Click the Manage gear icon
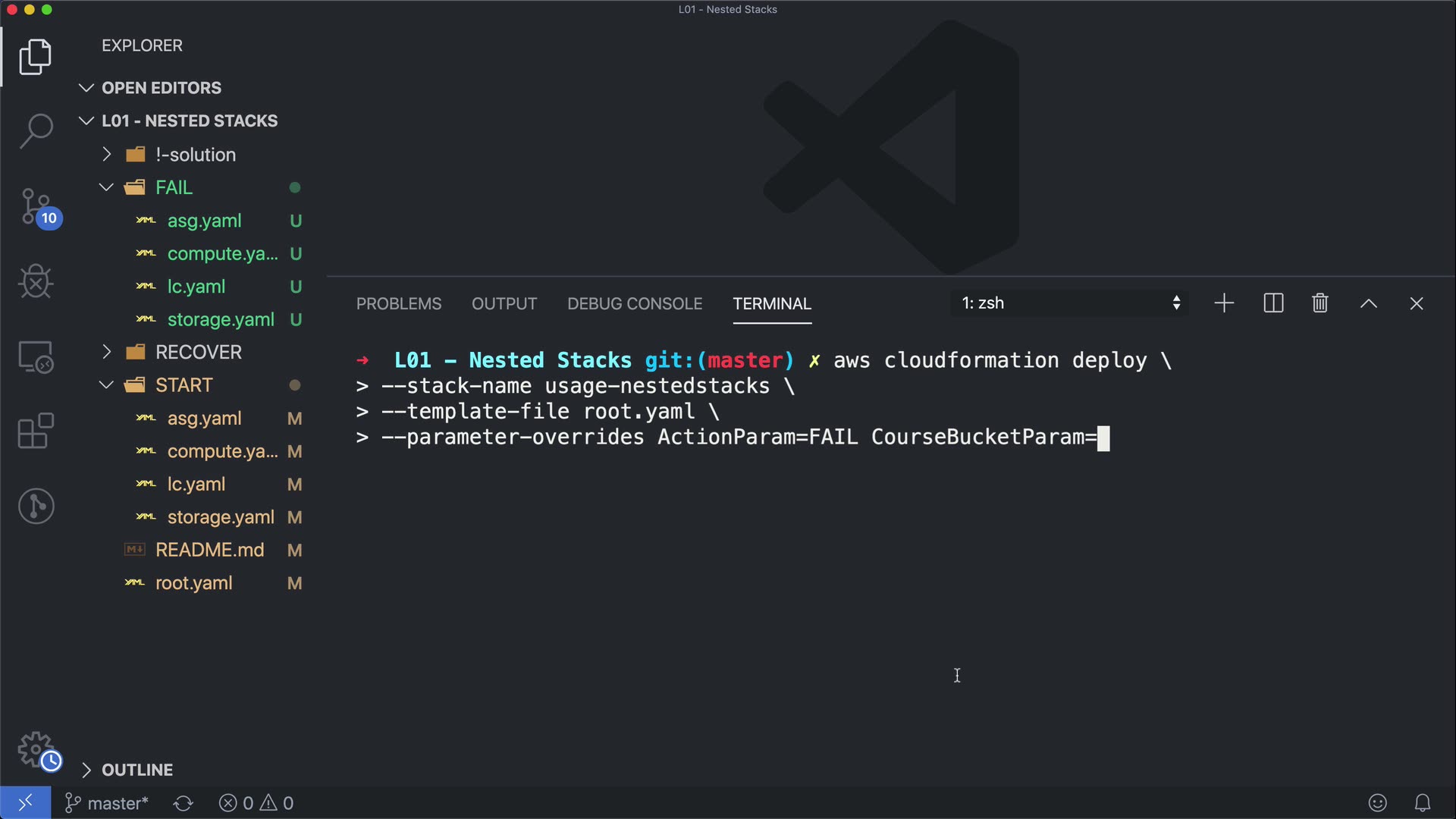The image size is (1456, 819). (x=36, y=749)
